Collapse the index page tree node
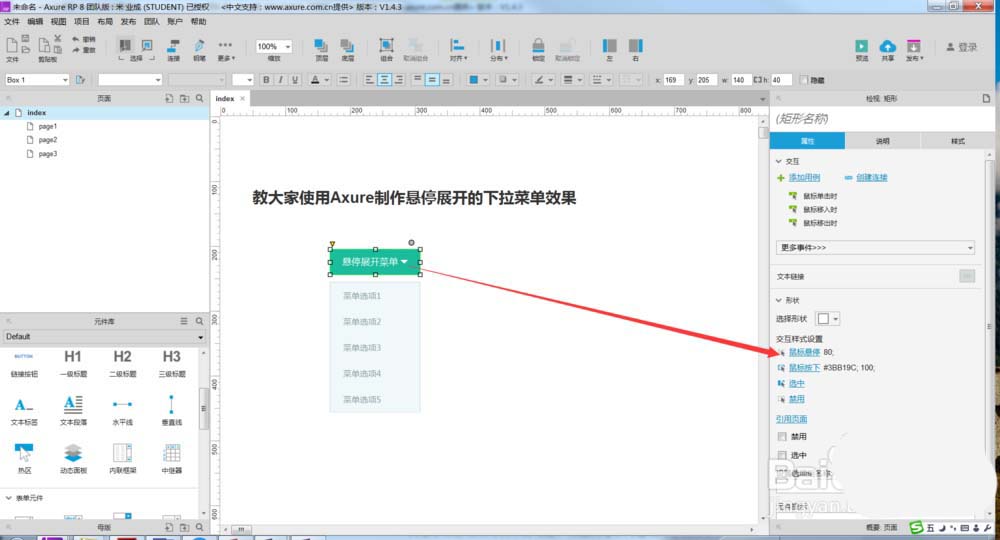Image resolution: width=1000 pixels, height=540 pixels. (x=6, y=113)
